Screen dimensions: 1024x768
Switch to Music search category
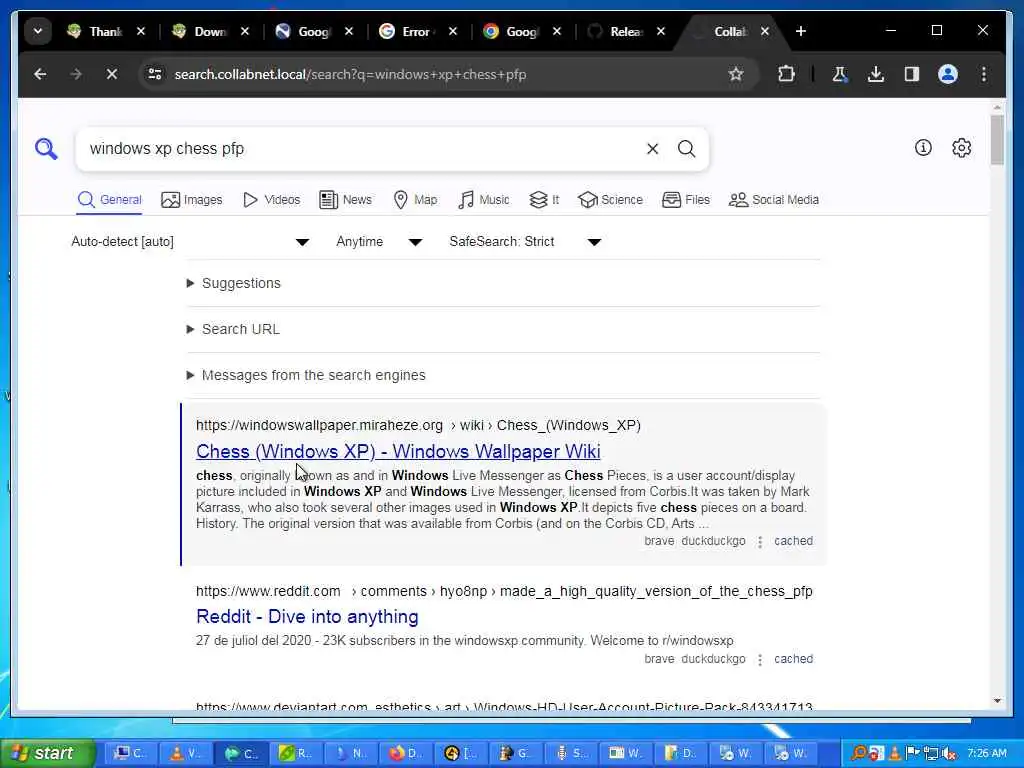click(484, 200)
